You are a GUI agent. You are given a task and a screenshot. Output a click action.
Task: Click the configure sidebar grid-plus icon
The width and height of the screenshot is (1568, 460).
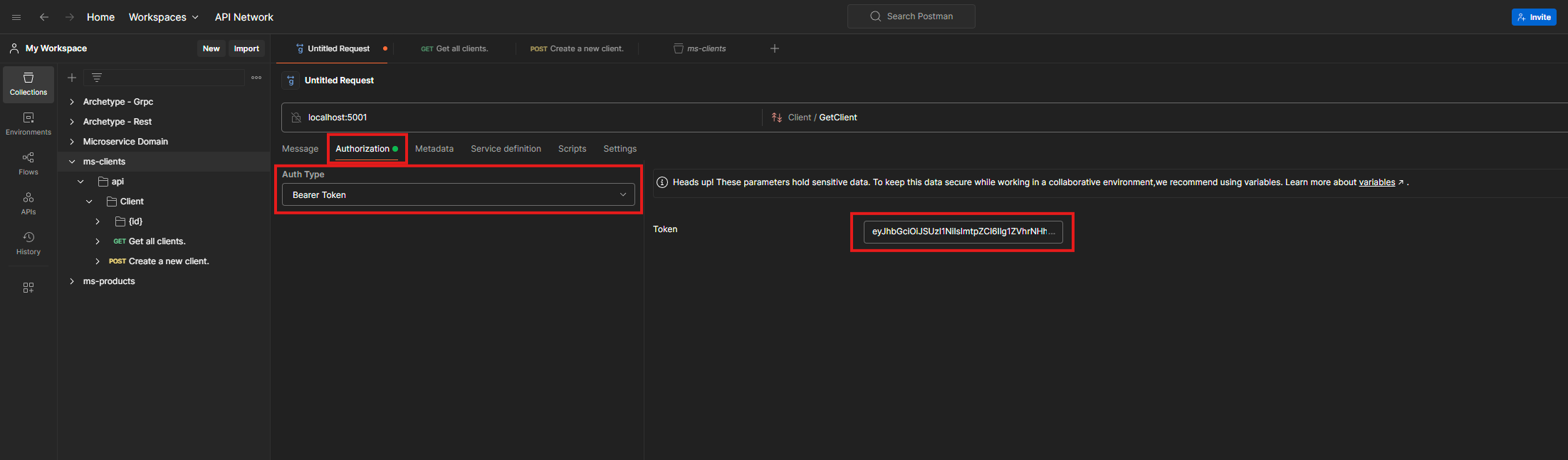pos(28,288)
